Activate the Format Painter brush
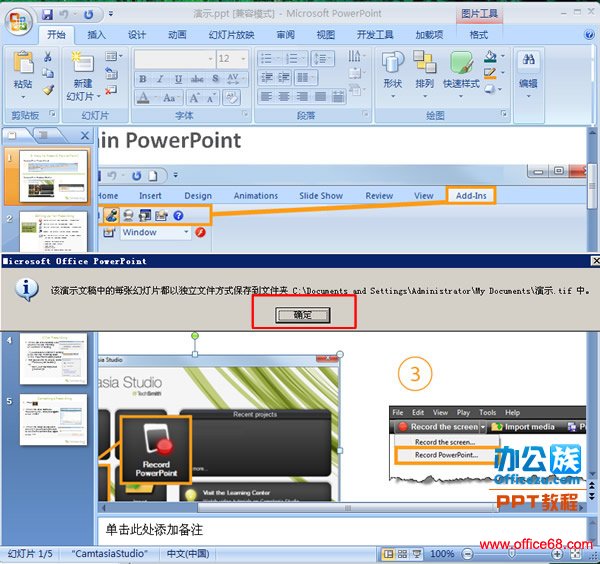Viewport: 600px width, 564px height. 48,90
